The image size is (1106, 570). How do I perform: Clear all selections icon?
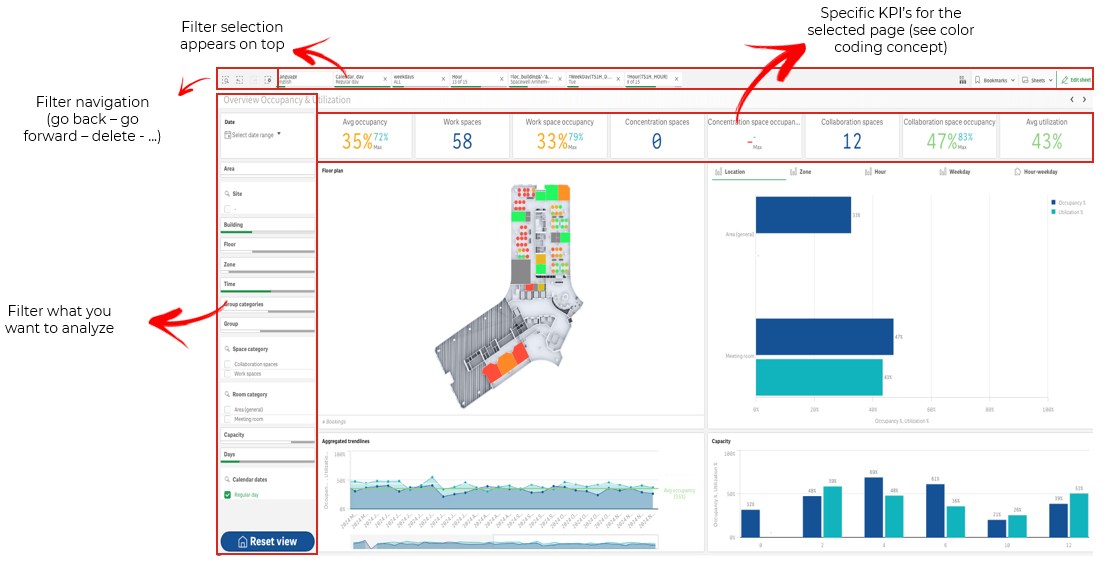click(x=269, y=80)
